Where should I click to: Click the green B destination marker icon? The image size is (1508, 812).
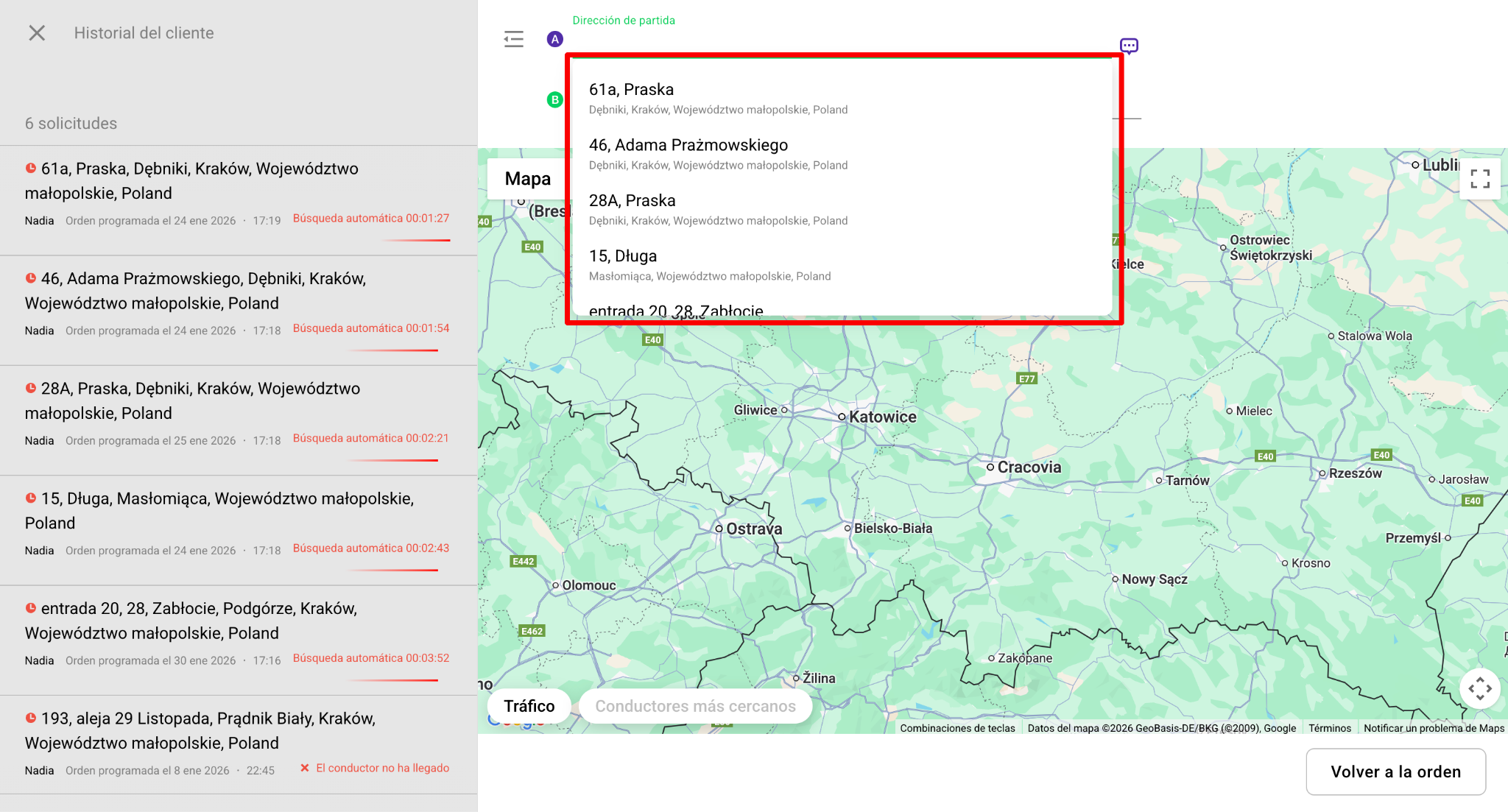tap(555, 100)
